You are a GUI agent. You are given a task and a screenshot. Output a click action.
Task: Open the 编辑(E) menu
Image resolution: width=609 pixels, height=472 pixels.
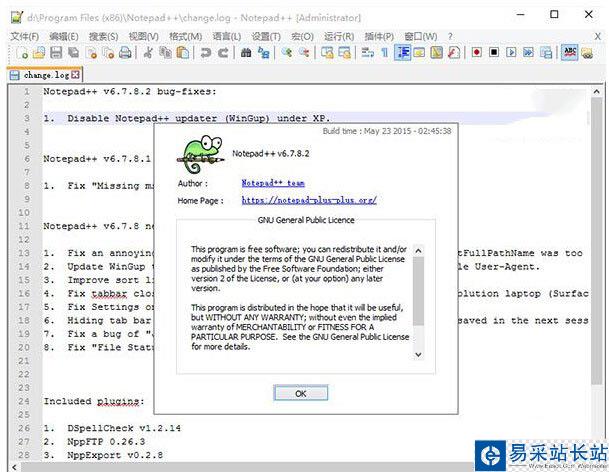tap(64, 37)
